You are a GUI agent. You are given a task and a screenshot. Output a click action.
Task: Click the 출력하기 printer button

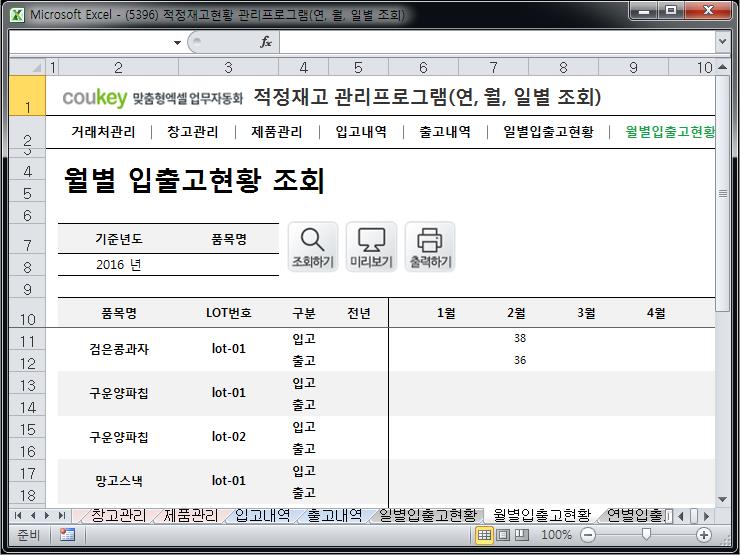coord(430,247)
